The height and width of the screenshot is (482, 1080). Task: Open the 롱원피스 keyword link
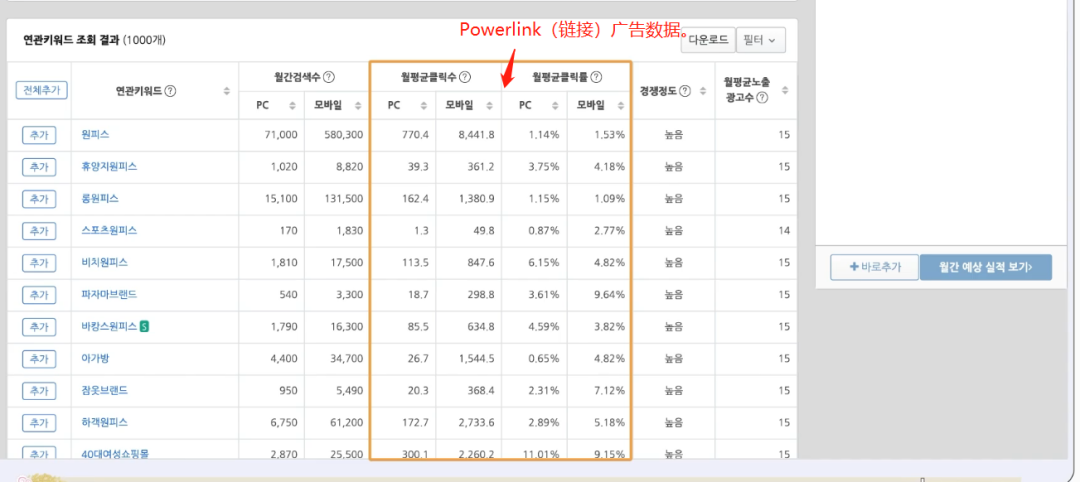click(x=100, y=198)
